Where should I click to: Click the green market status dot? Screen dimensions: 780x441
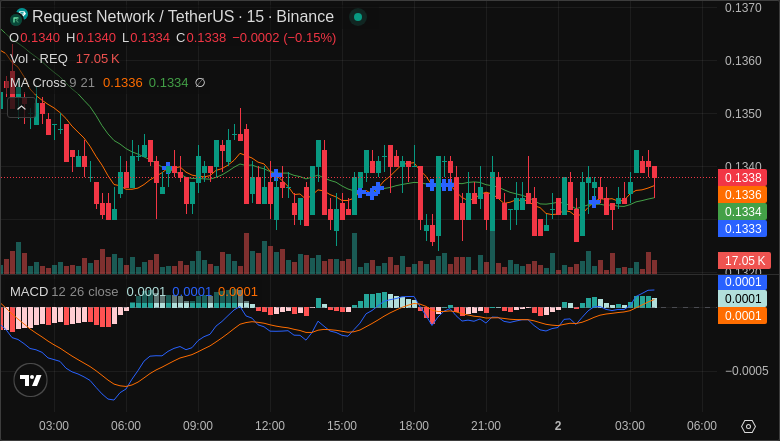(358, 17)
